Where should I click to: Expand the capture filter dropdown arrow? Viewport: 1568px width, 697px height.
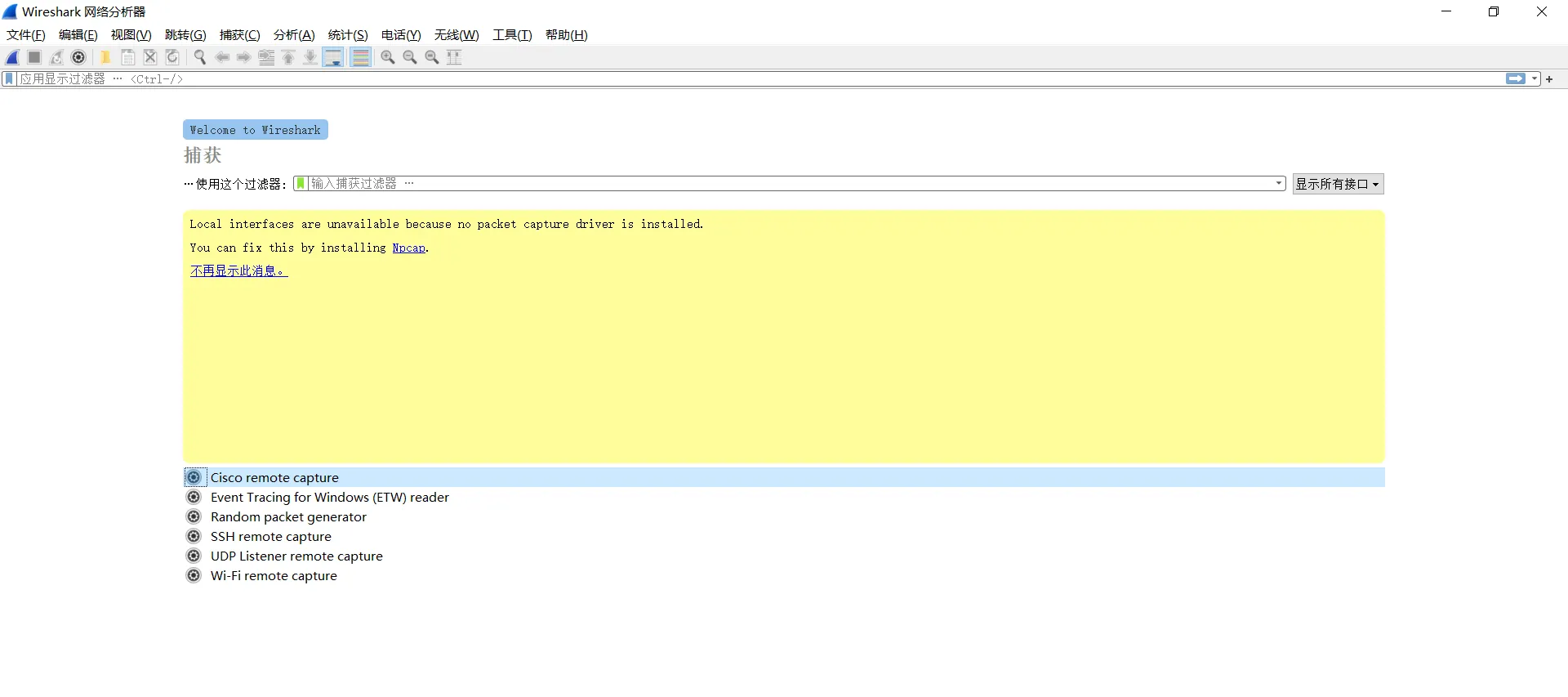[x=1279, y=184]
